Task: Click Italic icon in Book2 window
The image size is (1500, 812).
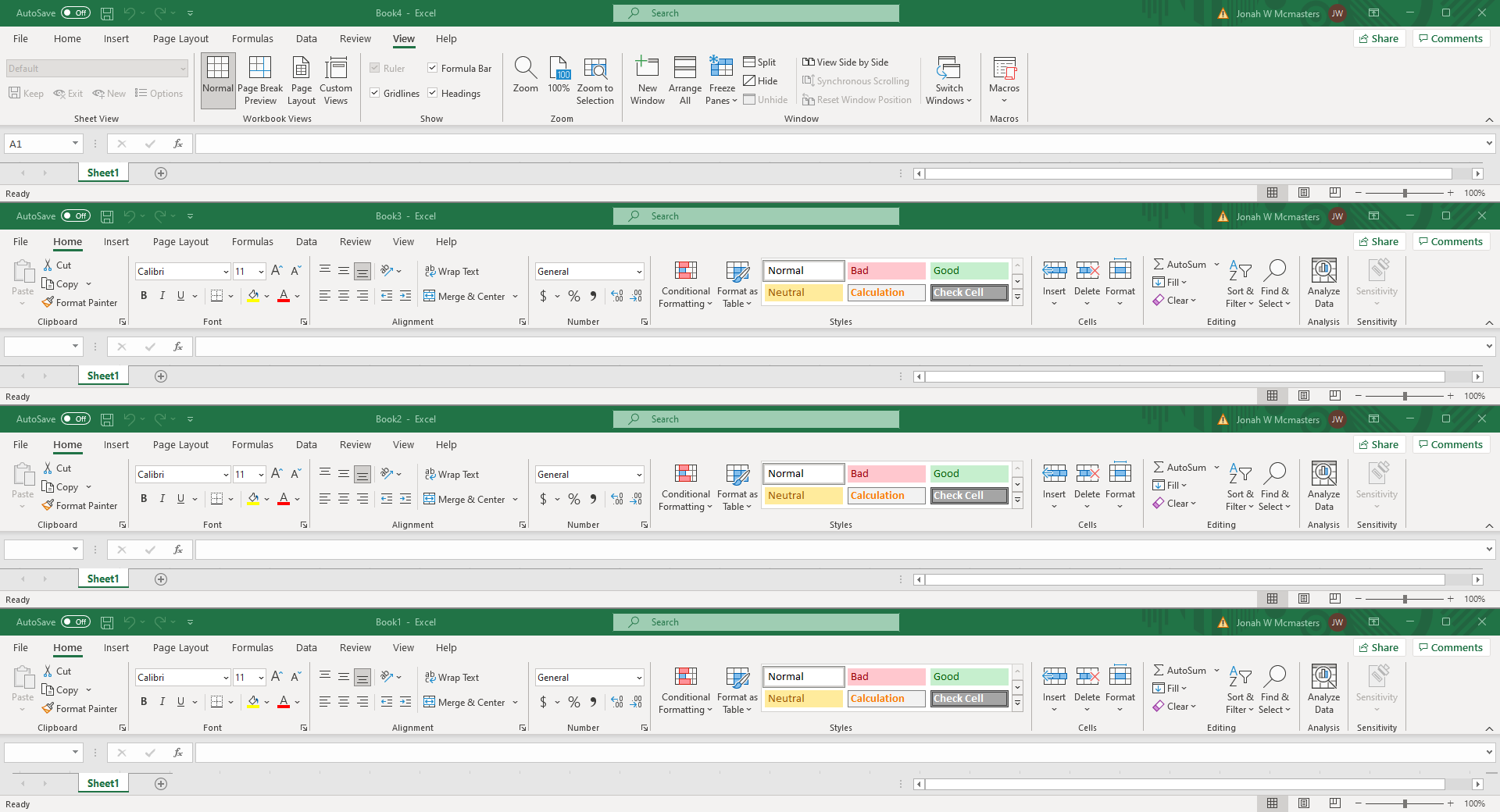Action: pyautogui.click(x=162, y=499)
